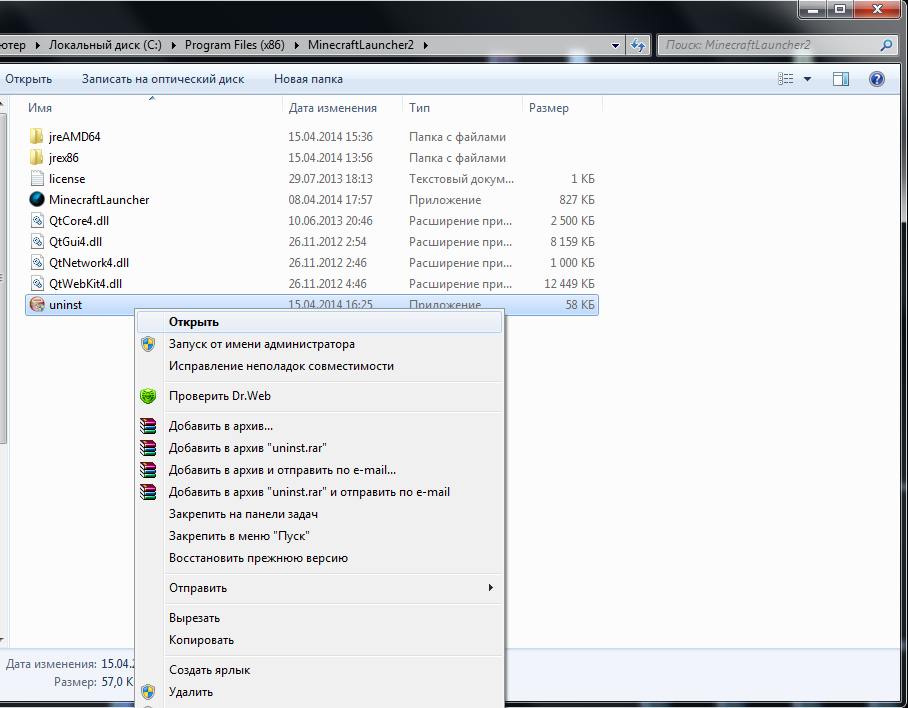
Task: Click Новая папка toolbar button
Action: click(x=308, y=79)
